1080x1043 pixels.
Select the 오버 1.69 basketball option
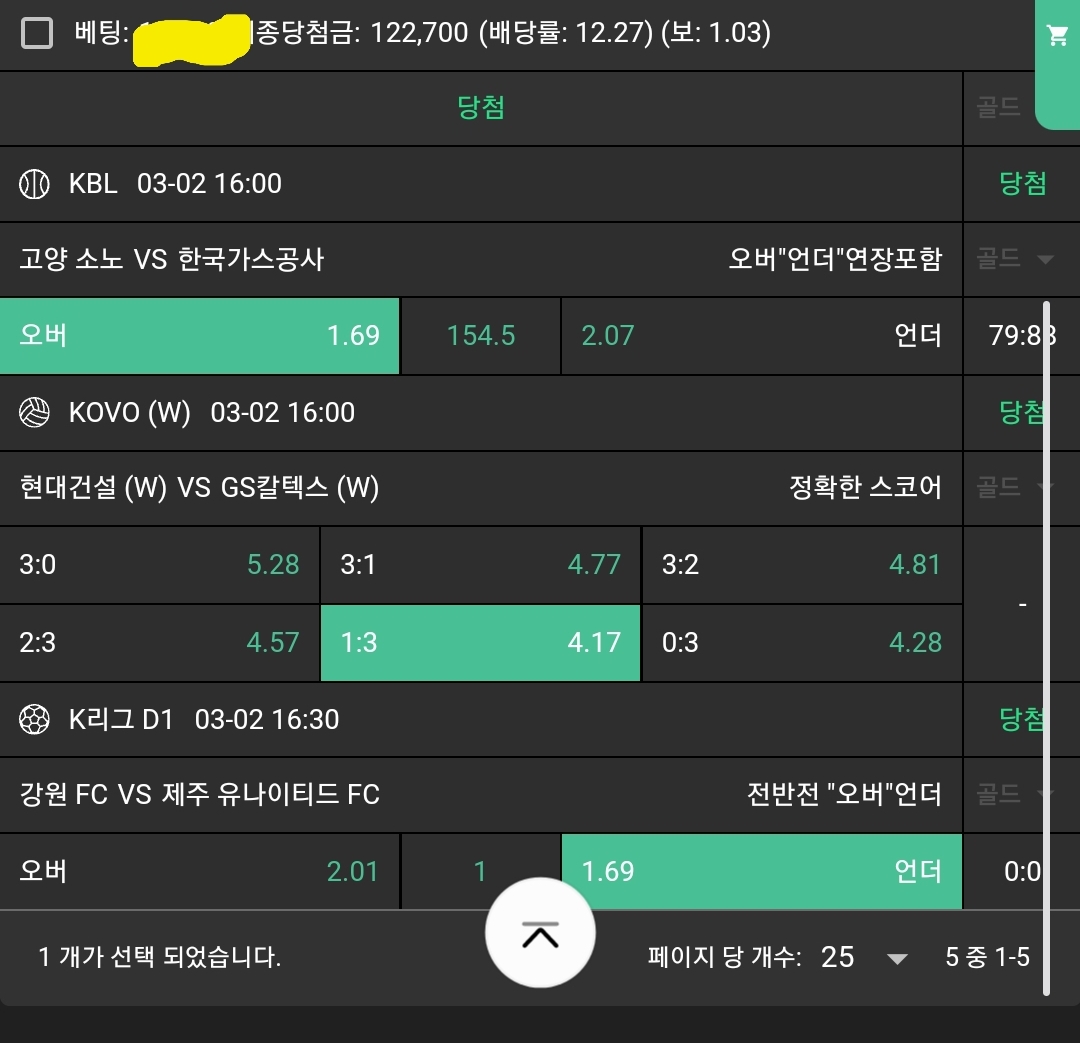point(200,336)
